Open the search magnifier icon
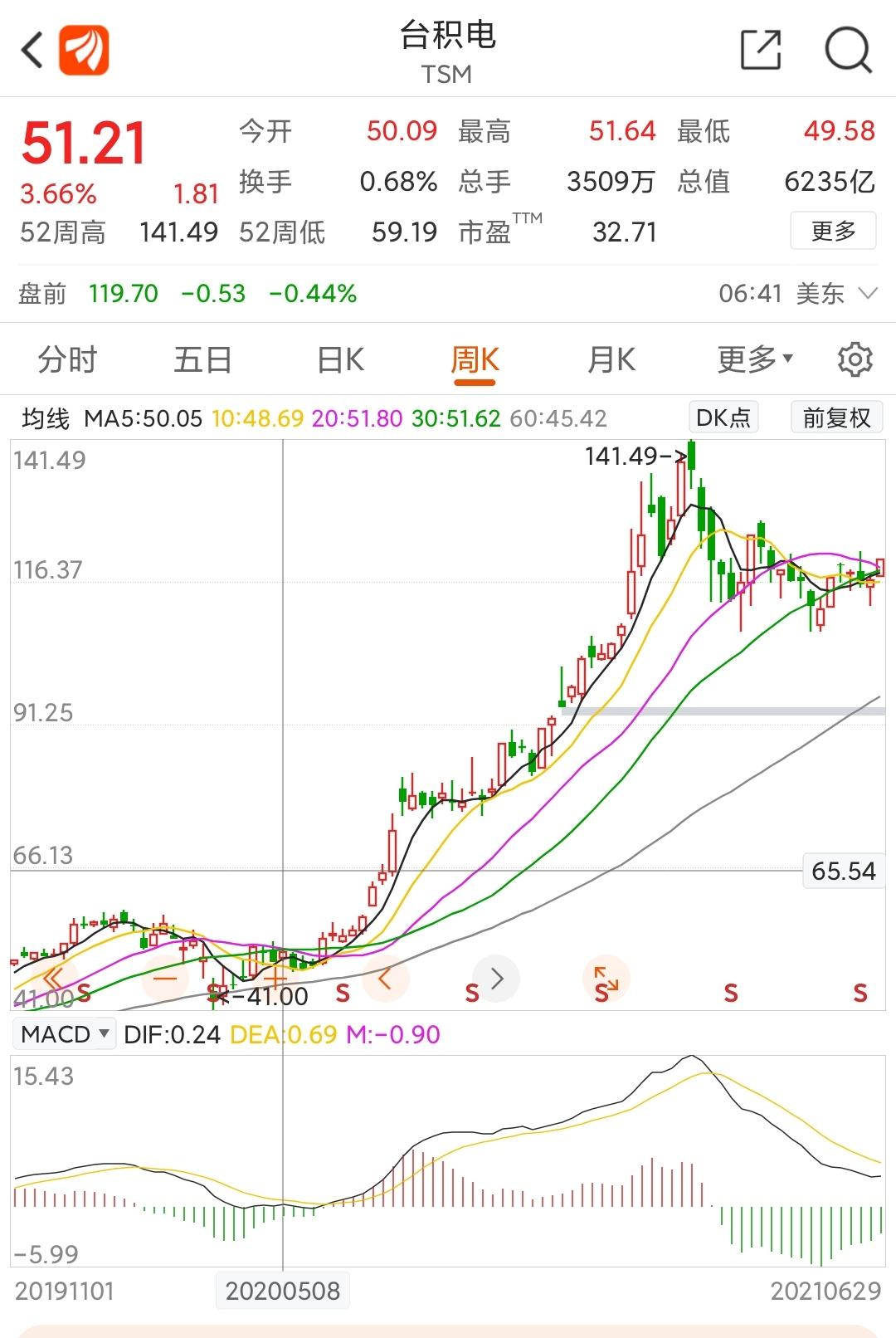Viewport: 896px width, 1338px height. click(x=848, y=50)
